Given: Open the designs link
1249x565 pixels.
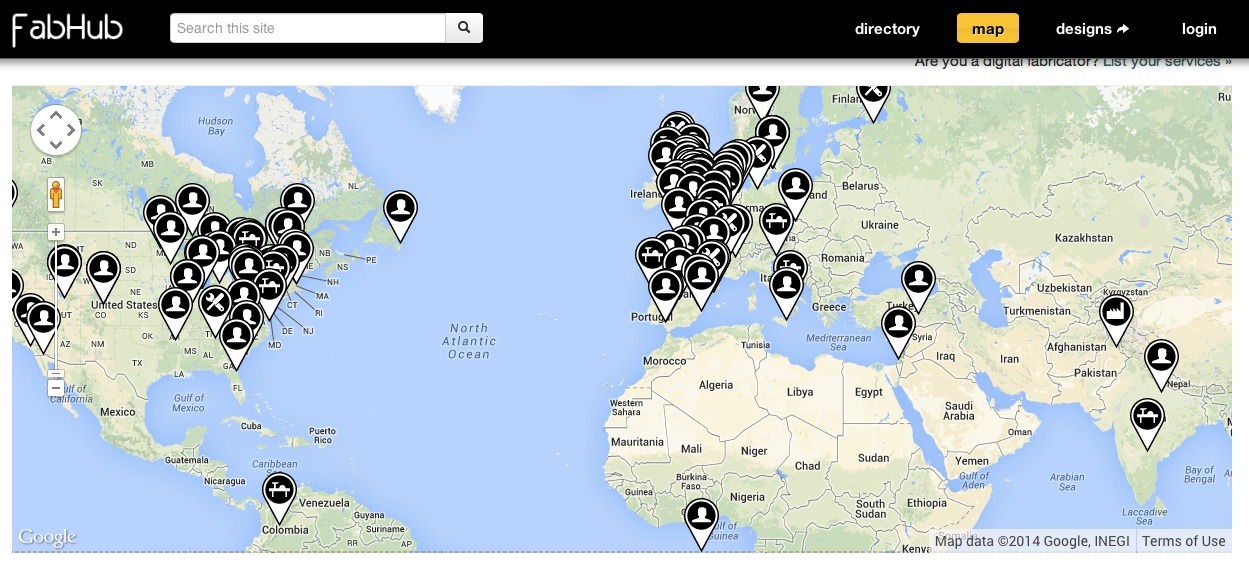Looking at the screenshot, I should [x=1092, y=29].
